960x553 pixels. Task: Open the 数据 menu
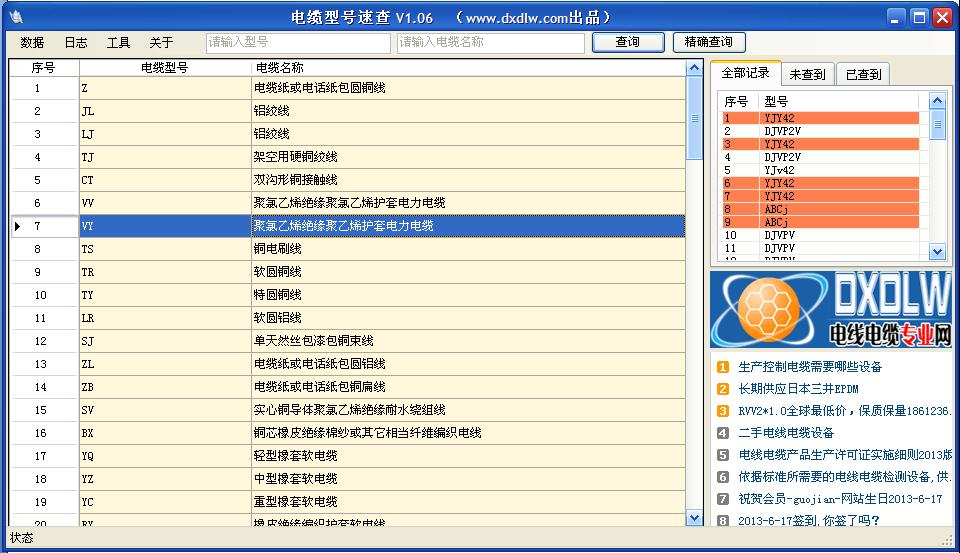32,43
